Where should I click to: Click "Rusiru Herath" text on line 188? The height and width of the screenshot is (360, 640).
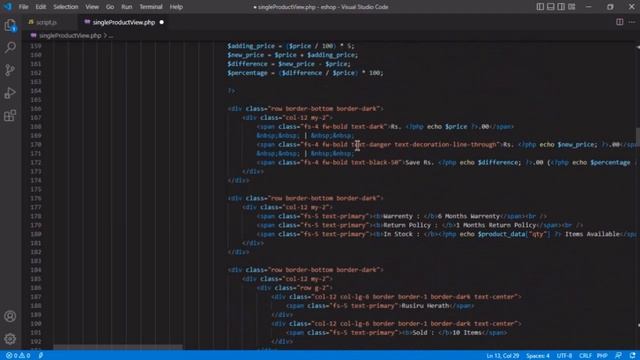pos(425,306)
